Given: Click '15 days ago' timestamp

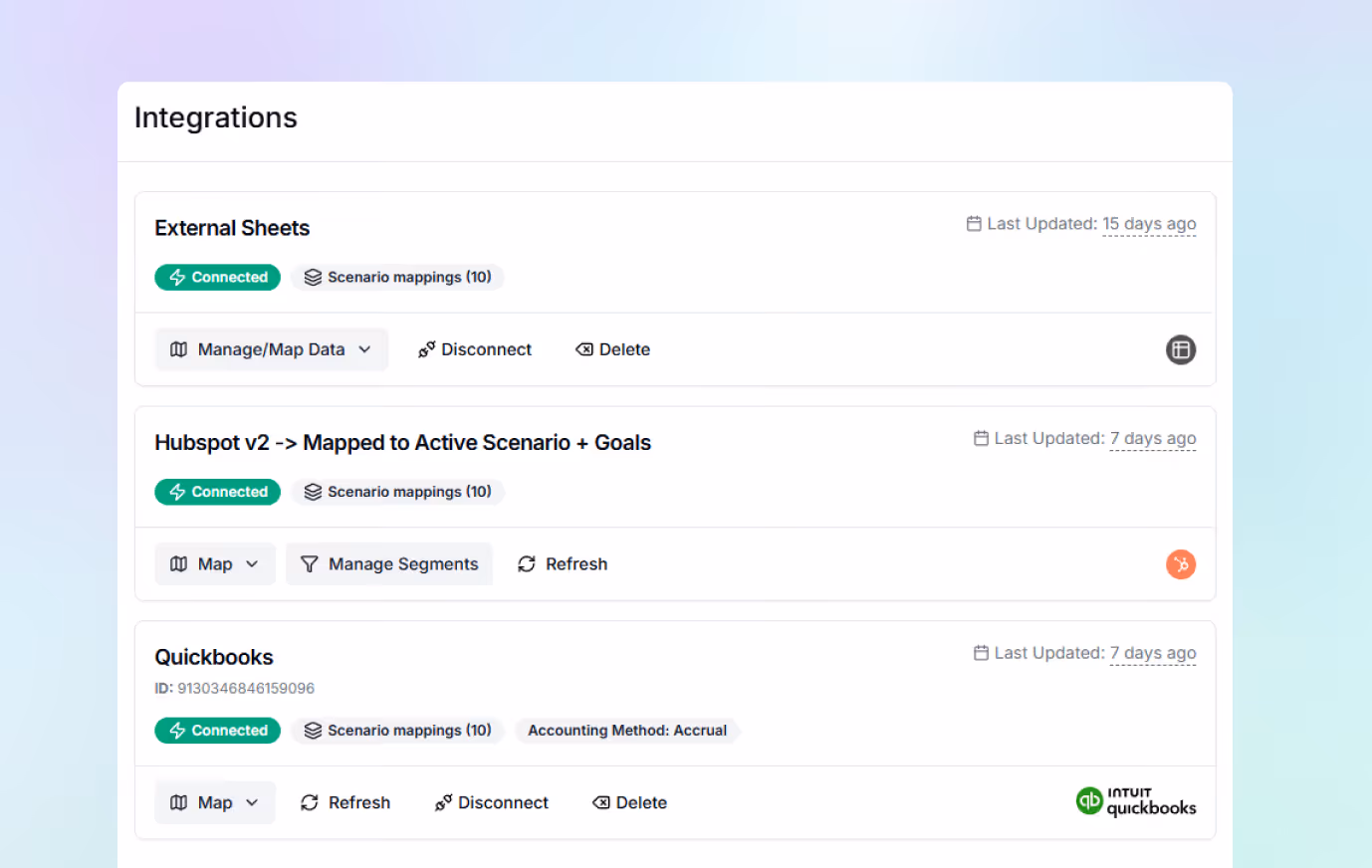Looking at the screenshot, I should [1149, 224].
